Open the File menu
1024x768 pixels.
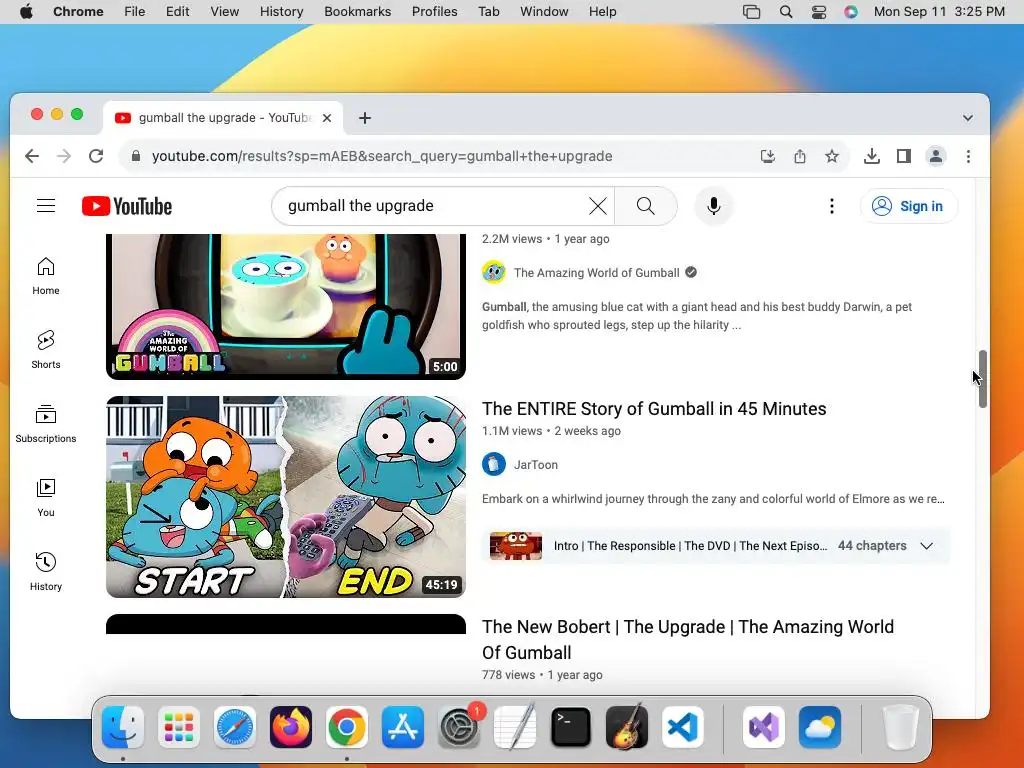tap(135, 11)
